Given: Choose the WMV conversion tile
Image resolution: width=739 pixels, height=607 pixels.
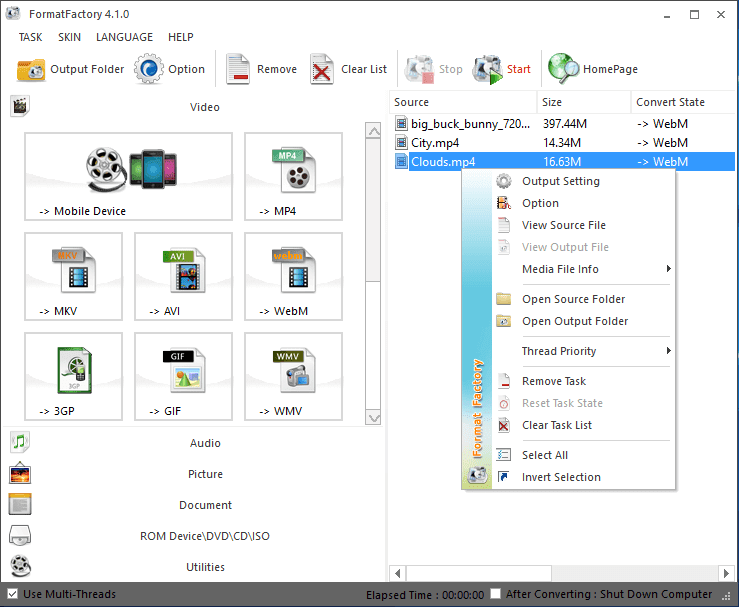Looking at the screenshot, I should 293,376.
